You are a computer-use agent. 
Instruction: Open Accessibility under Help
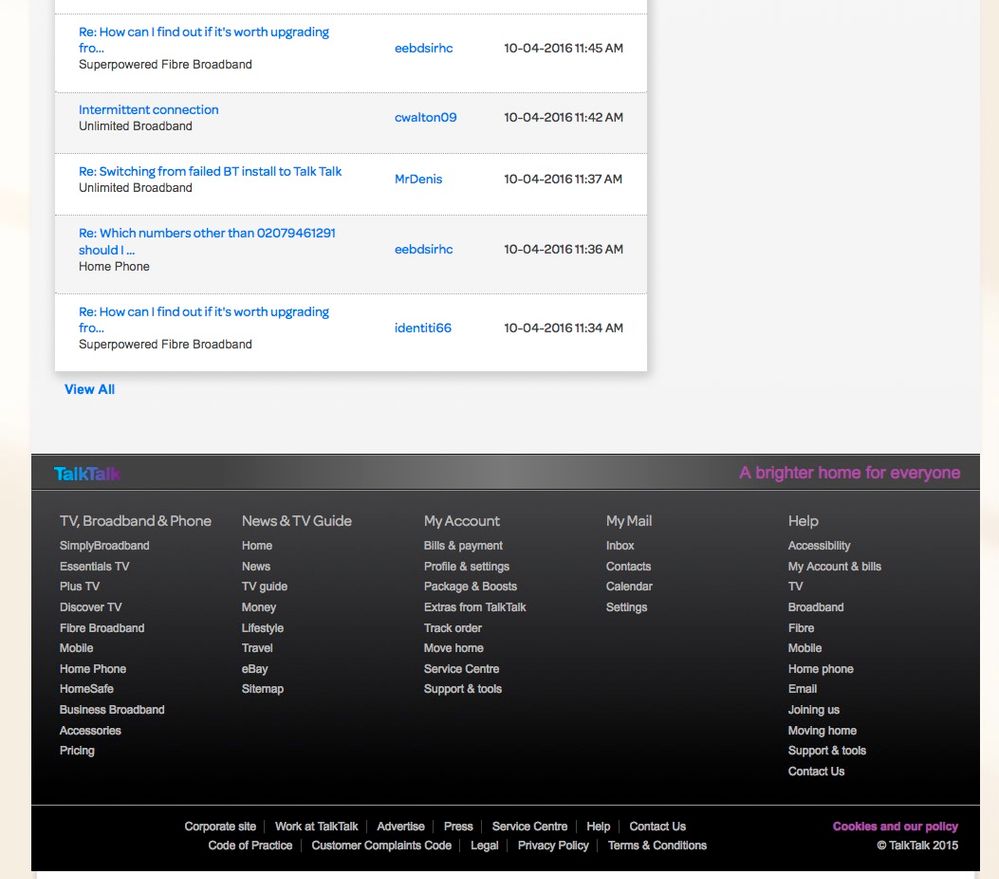(819, 546)
